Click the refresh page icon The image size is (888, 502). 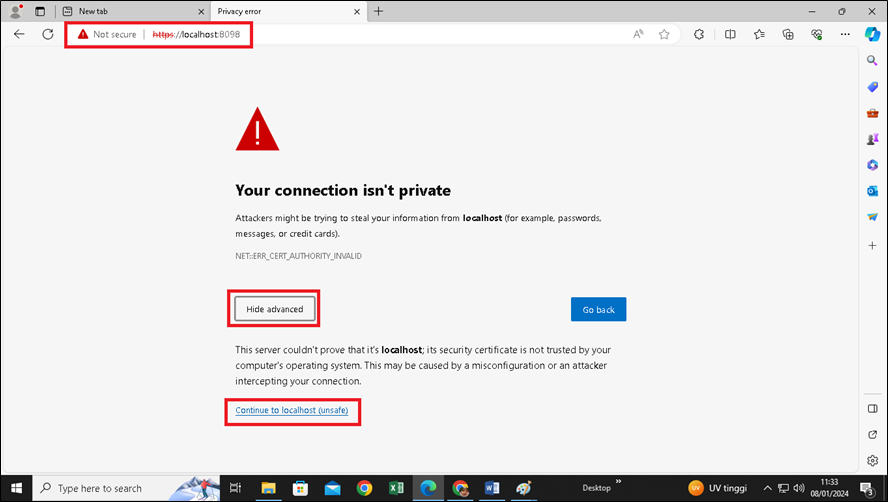click(x=47, y=34)
